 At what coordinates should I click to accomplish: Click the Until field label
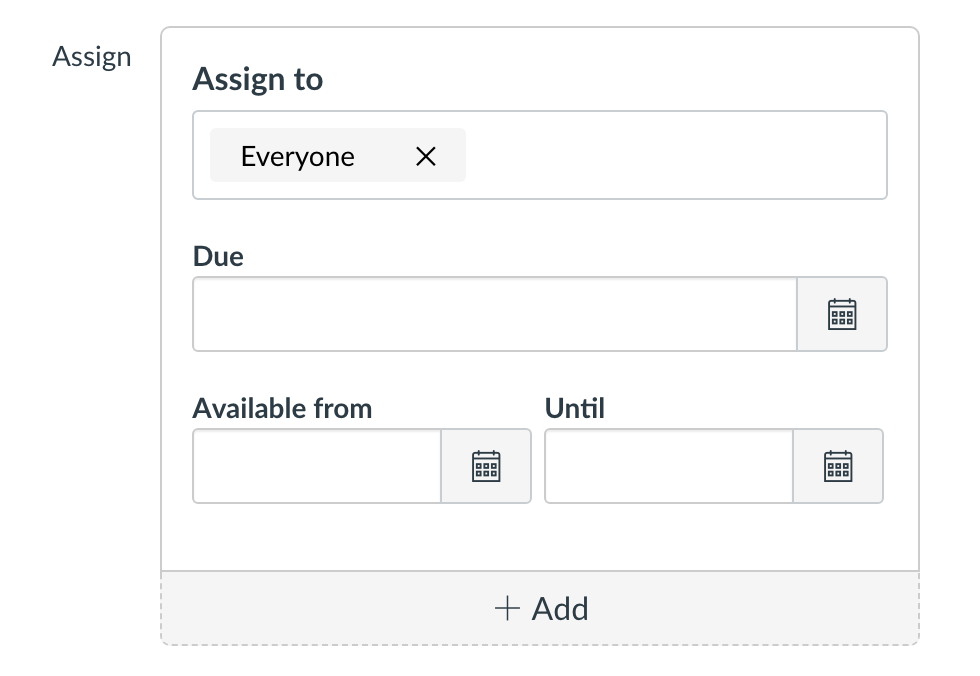tap(575, 408)
